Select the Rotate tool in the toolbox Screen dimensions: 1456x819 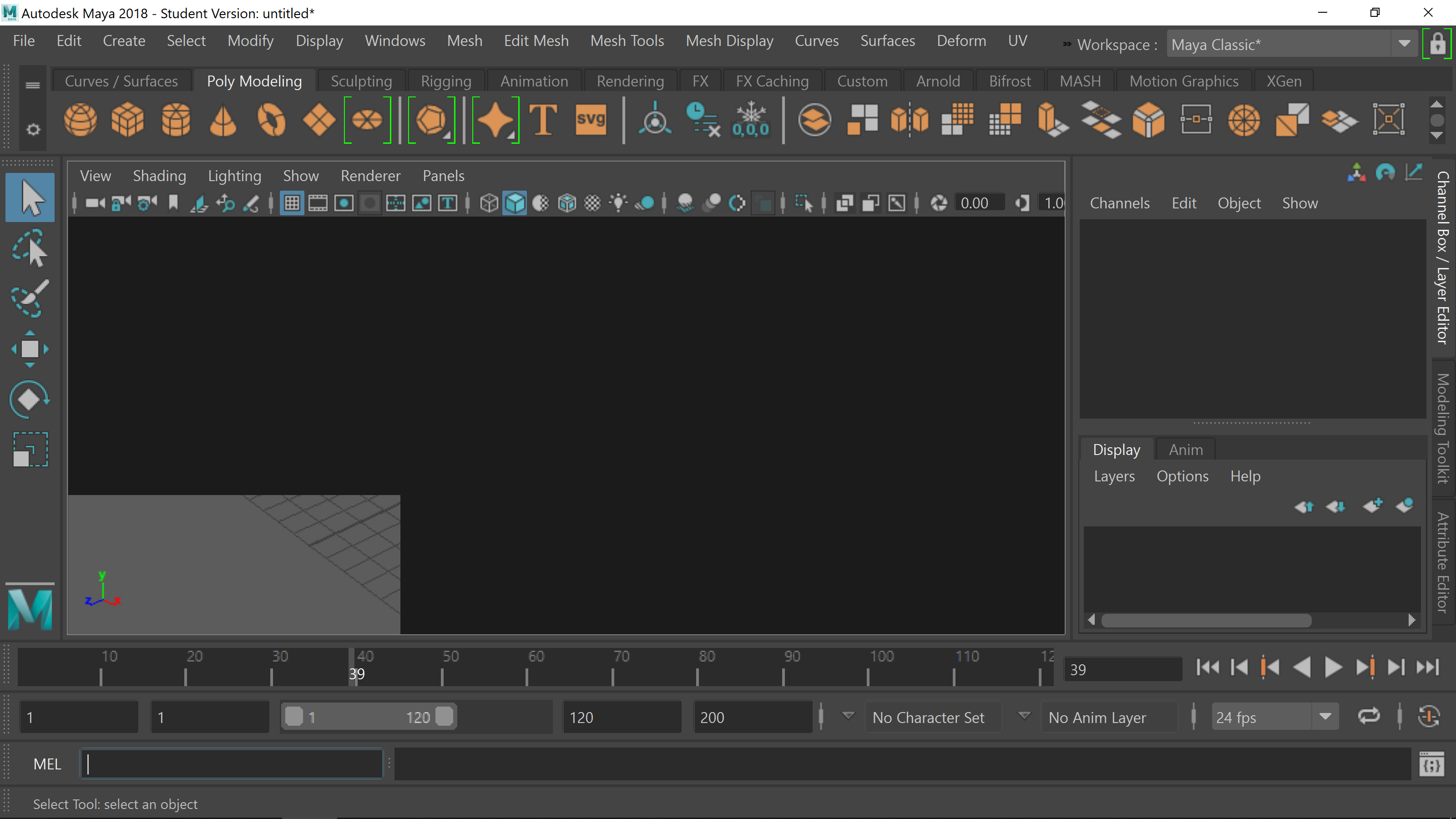30,399
